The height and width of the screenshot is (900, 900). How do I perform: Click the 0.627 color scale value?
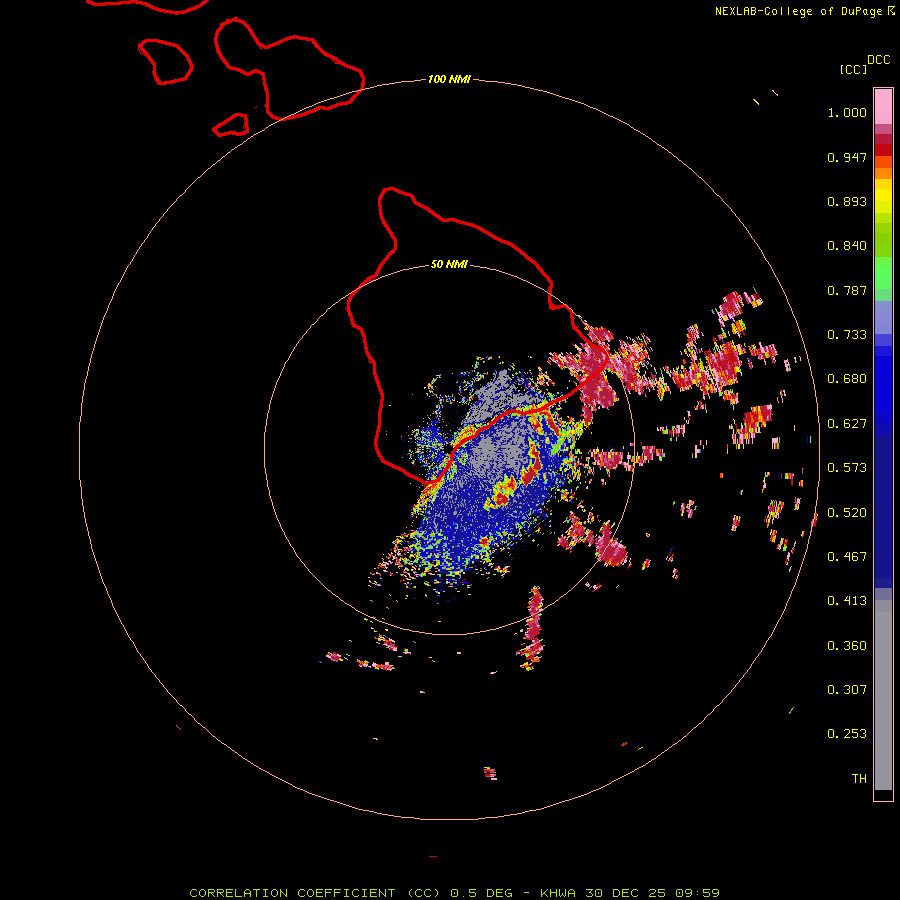pos(847,424)
